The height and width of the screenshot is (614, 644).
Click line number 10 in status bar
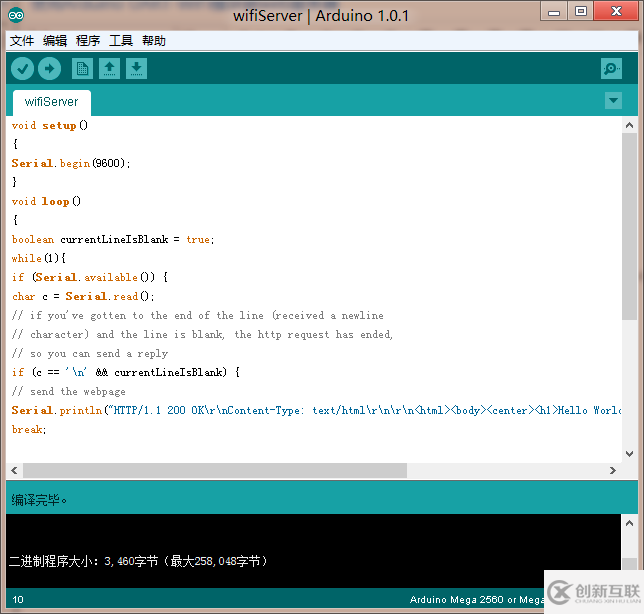pos(18,600)
